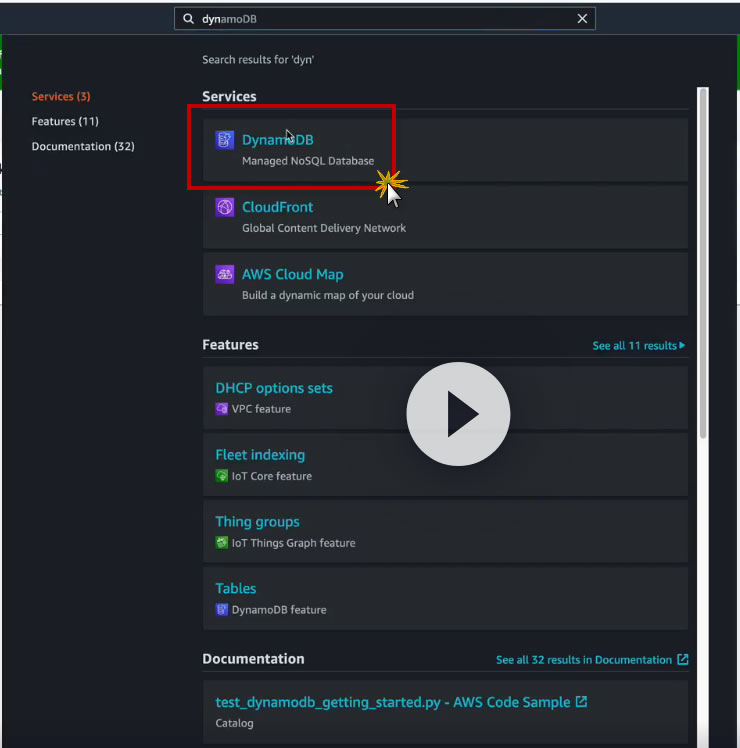The width and height of the screenshot is (740, 748).
Task: Click the DynamoDB service icon
Action: coord(225,140)
